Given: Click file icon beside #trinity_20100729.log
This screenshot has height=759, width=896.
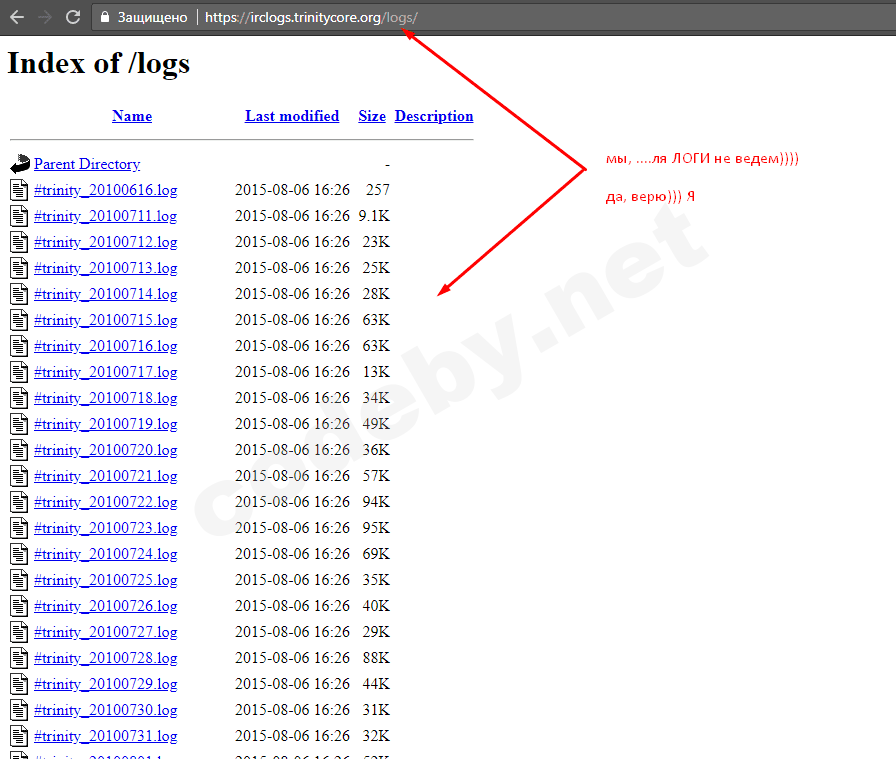Looking at the screenshot, I should coord(19,684).
